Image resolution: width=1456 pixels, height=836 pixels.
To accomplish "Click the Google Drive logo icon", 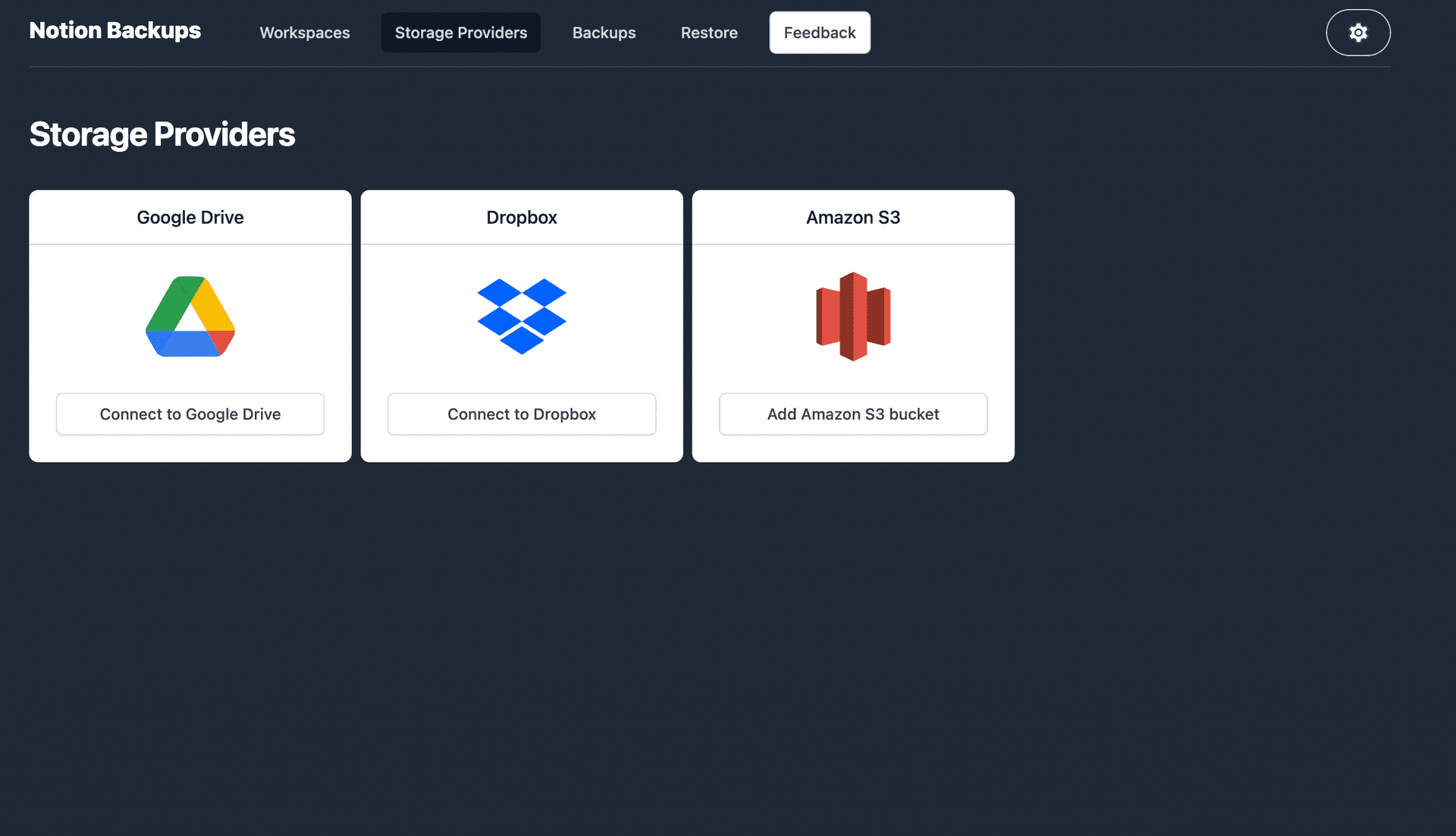I will 190,316.
